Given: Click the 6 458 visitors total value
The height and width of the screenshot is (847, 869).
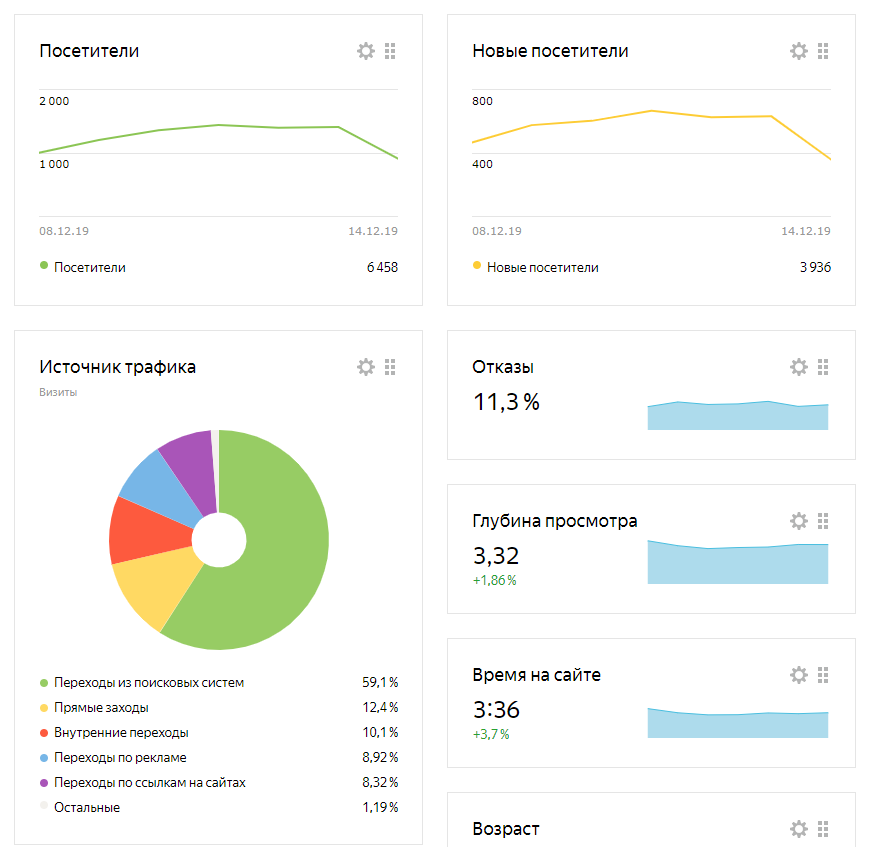Looking at the screenshot, I should point(381,267).
